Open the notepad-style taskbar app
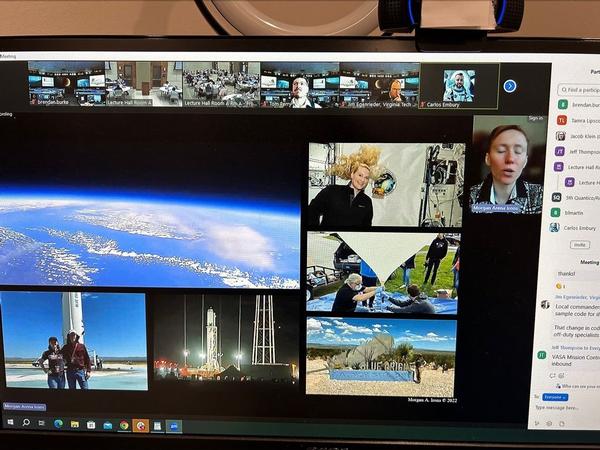 click(x=157, y=426)
